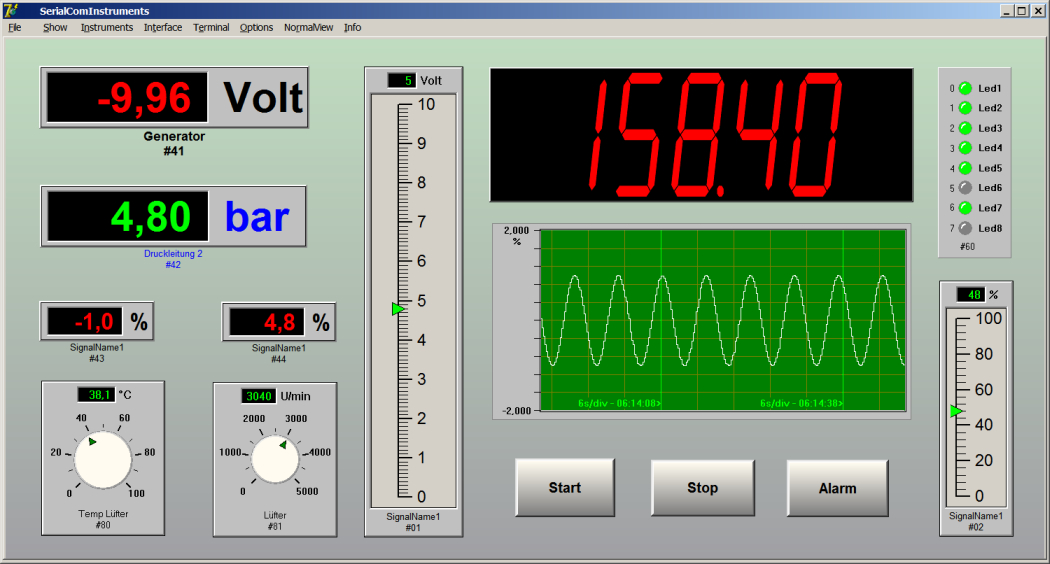Click SignalName1 #02 label under percent scale
This screenshot has height=564, width=1050.
[x=976, y=521]
